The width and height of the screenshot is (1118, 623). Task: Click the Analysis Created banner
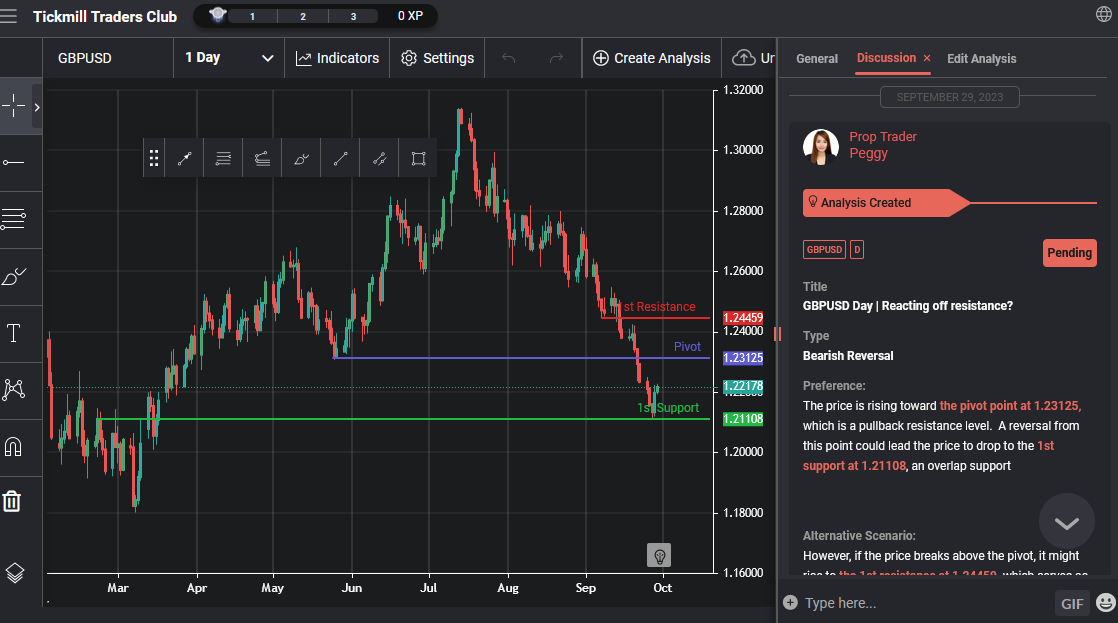886,203
